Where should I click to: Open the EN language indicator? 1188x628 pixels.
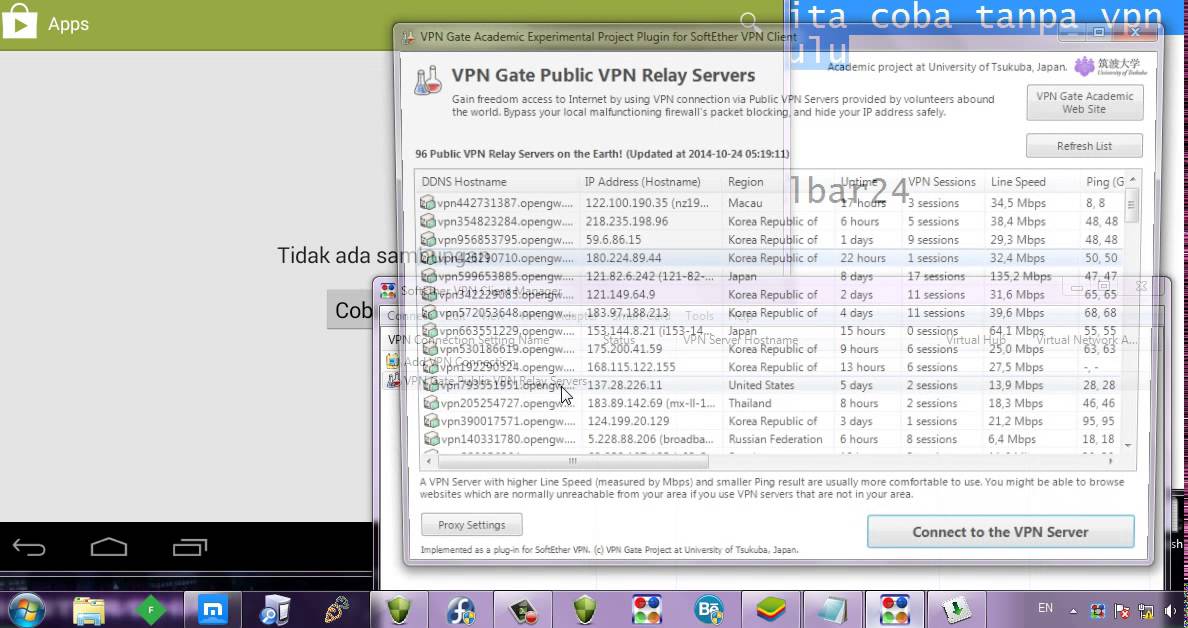[1045, 608]
